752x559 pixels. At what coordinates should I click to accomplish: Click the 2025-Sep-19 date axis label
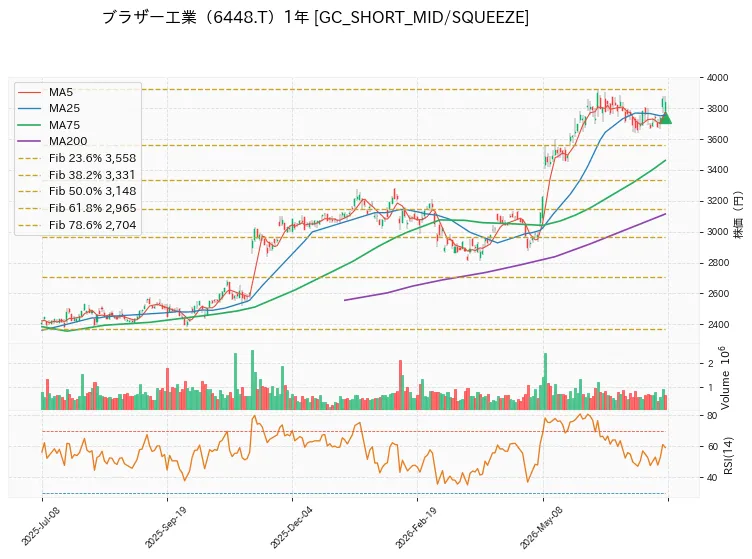coord(165,527)
